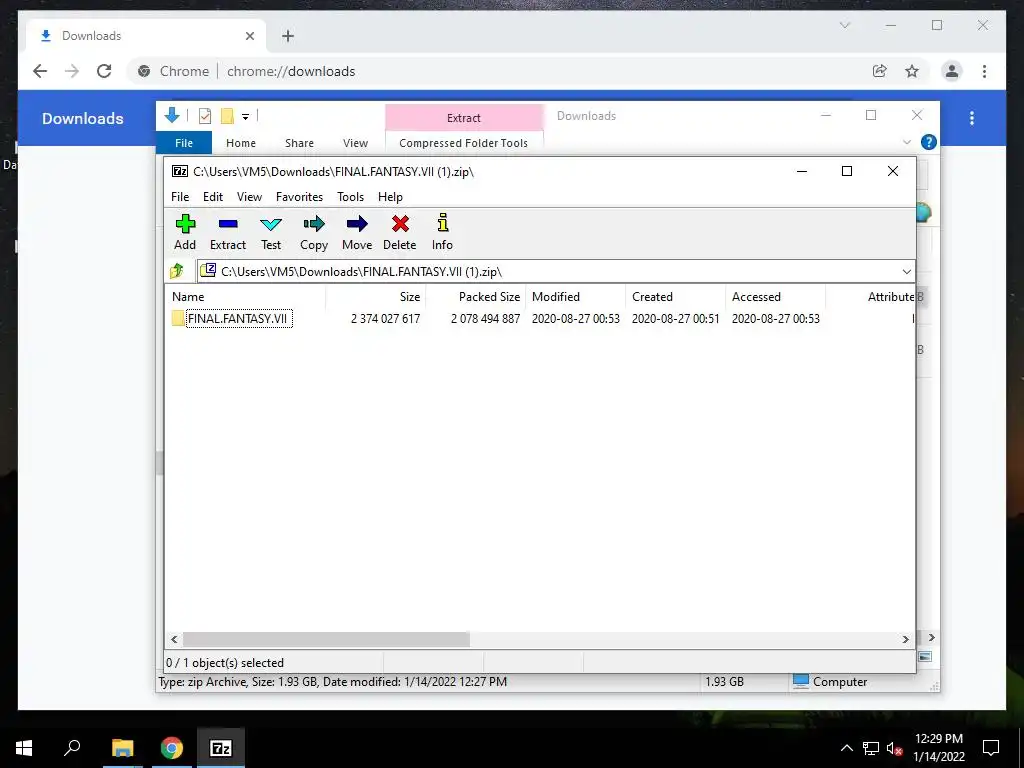The height and width of the screenshot is (768, 1024).
Task: Click the 7-Zip scrollbar right arrow
Action: coord(905,639)
